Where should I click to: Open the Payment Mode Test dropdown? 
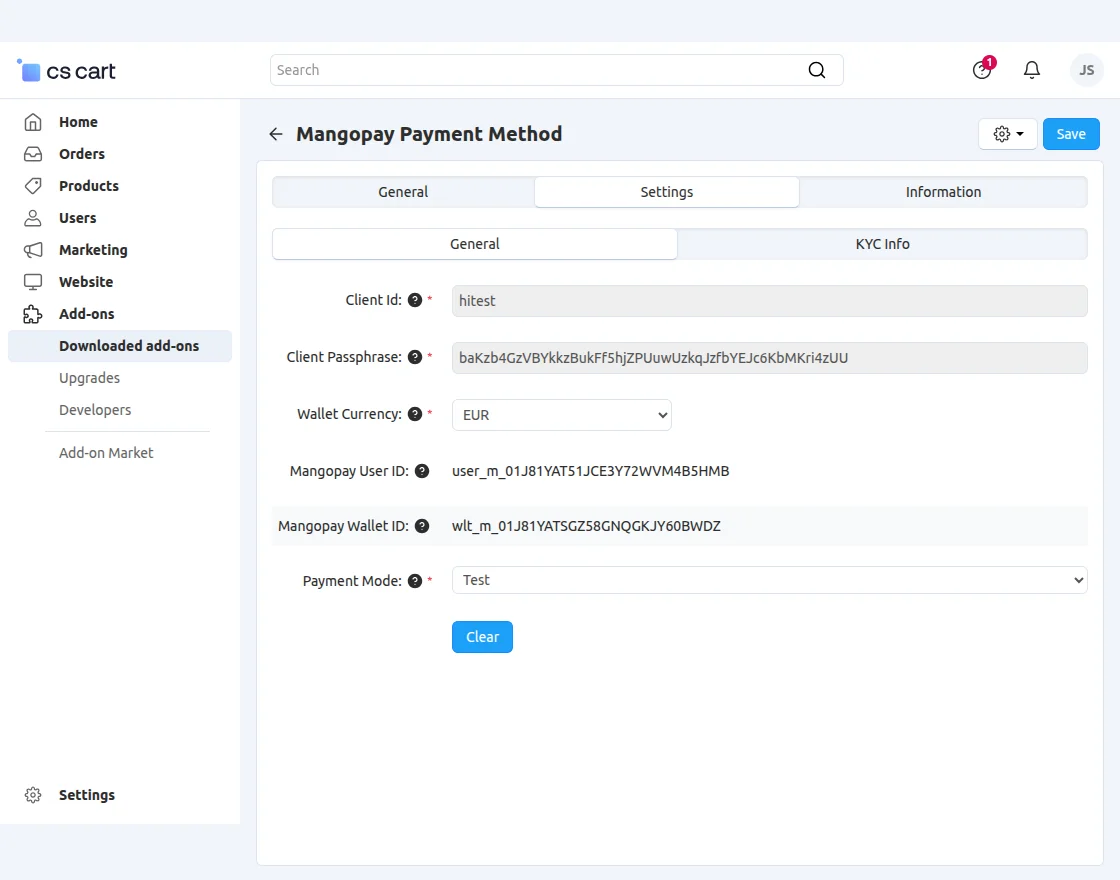769,580
